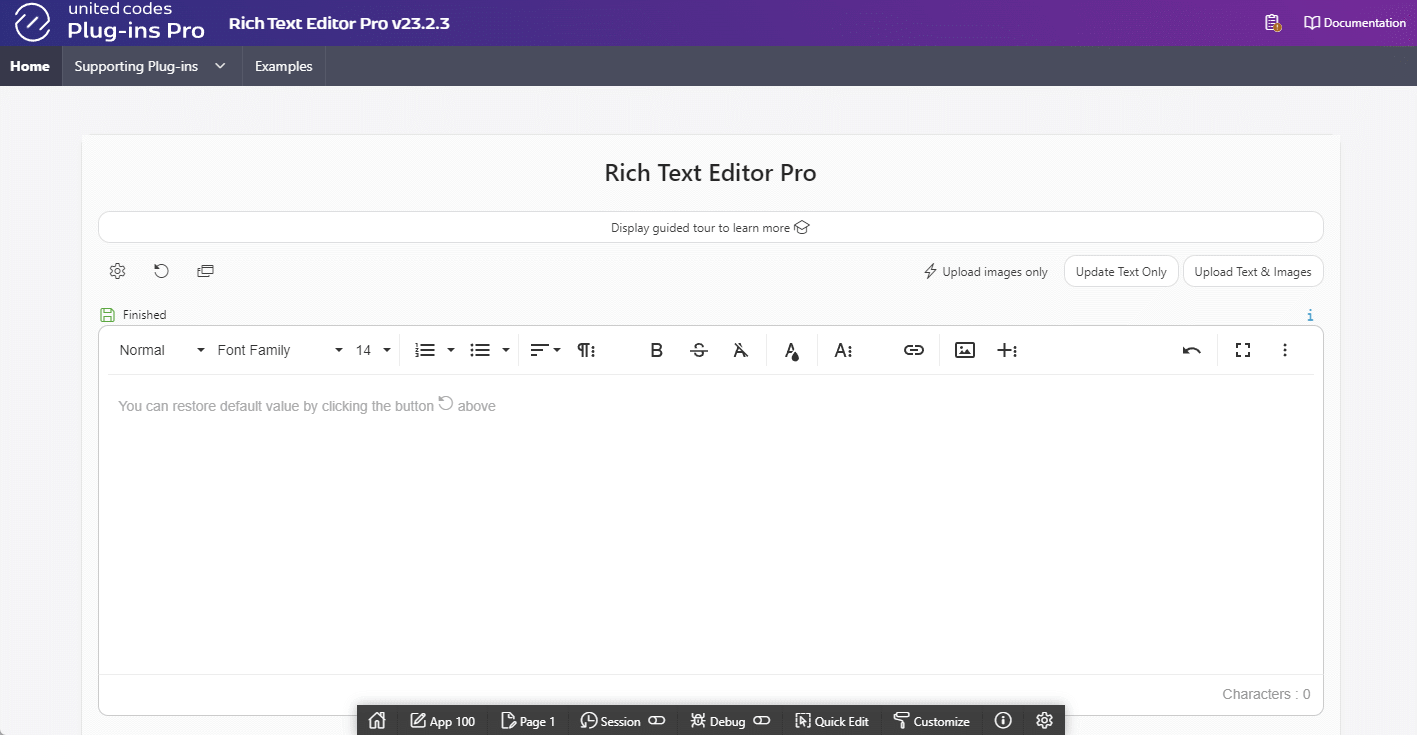The height and width of the screenshot is (735, 1417).
Task: Open the text color picker
Action: [x=792, y=351]
